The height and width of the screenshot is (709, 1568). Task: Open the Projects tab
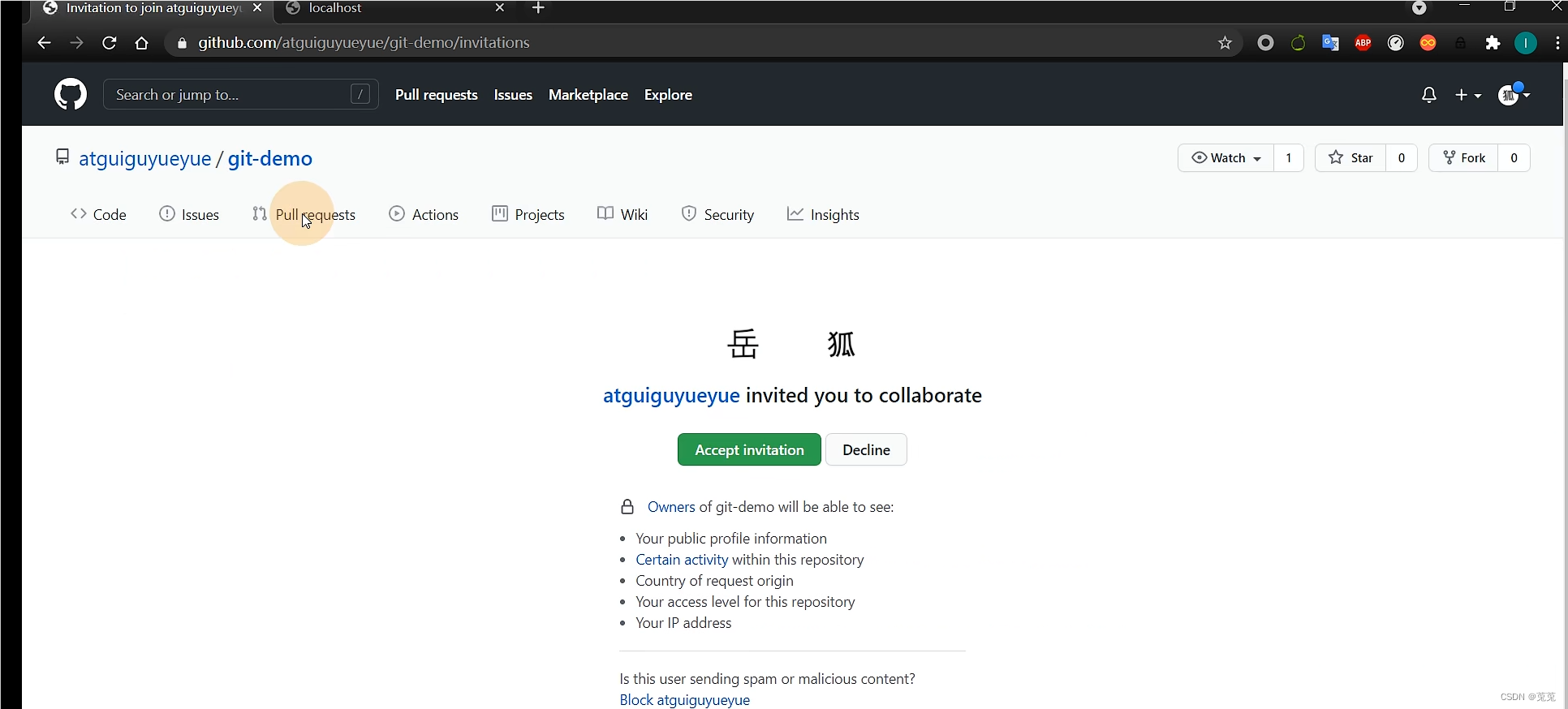(529, 214)
